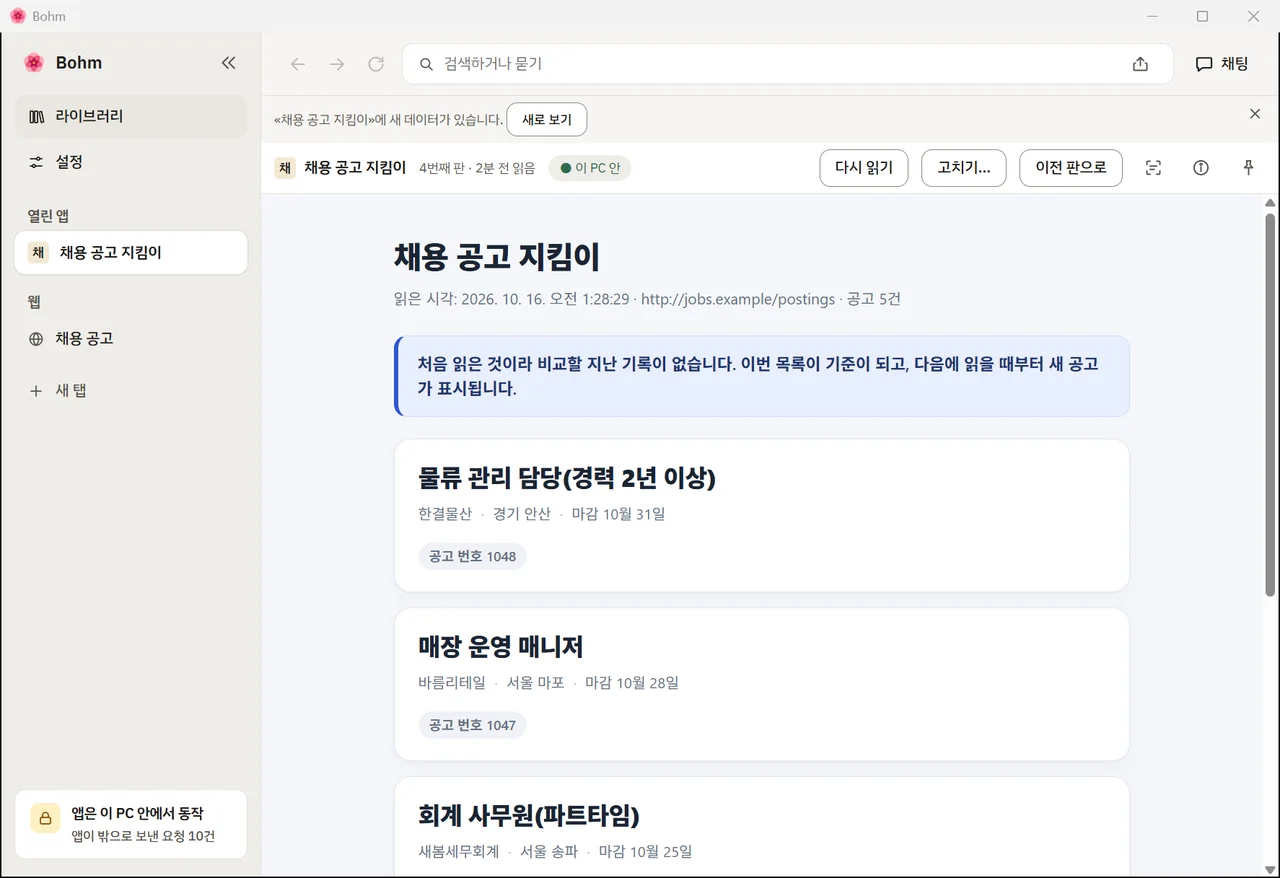Click the 이전 판으로 button
Image resolution: width=1280 pixels, height=878 pixels.
[1071, 168]
